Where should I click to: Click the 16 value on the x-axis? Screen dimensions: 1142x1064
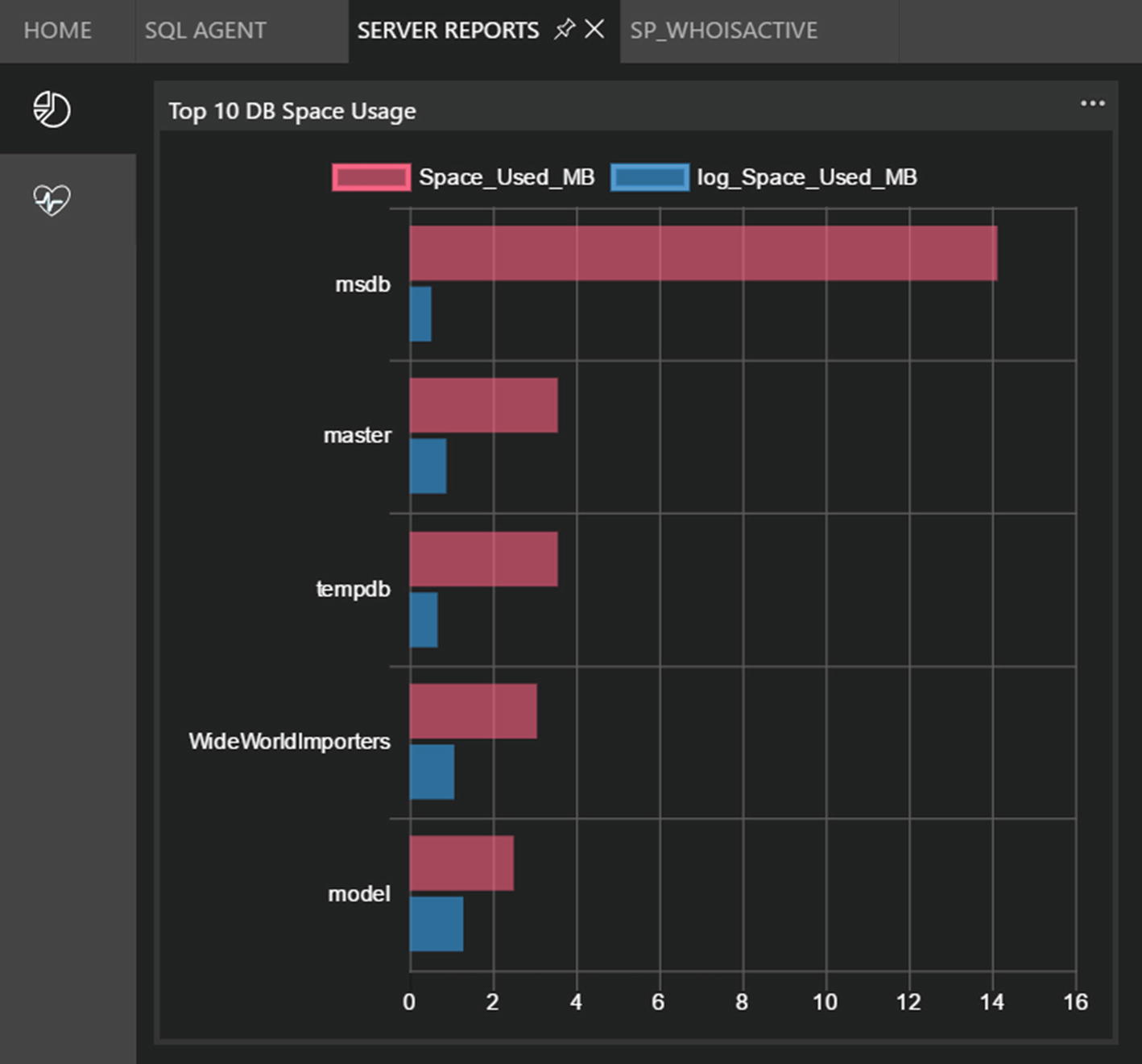point(1075,1002)
